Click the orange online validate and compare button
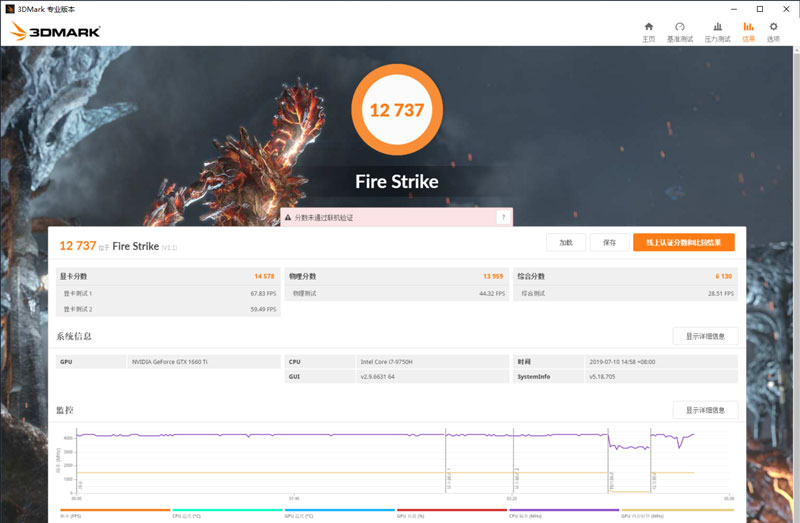Image resolution: width=800 pixels, height=523 pixels. point(684,242)
